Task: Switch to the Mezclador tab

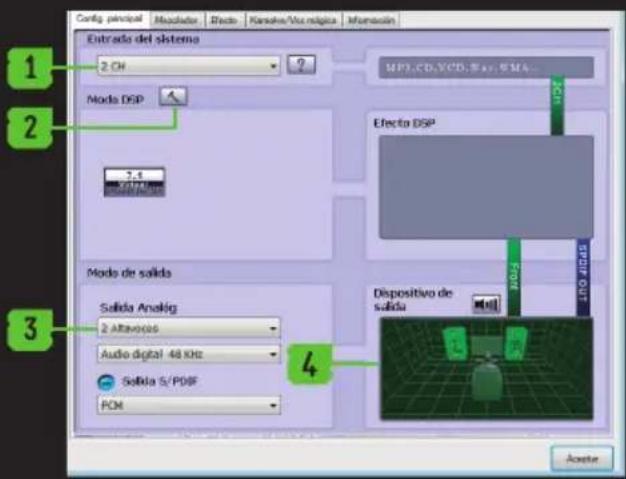Action: pos(176,19)
